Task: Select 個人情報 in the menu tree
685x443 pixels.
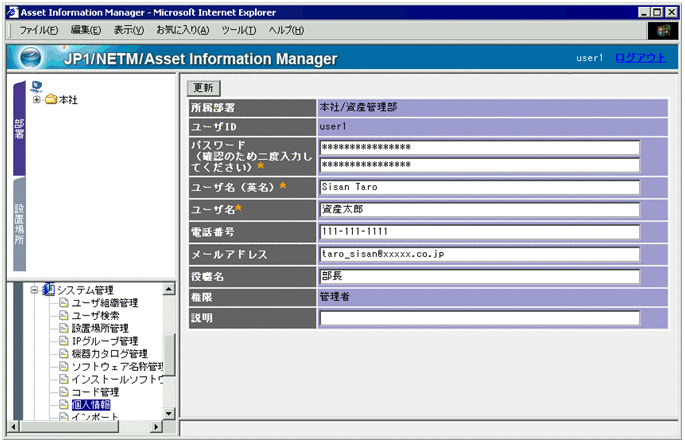Action: tap(91, 406)
